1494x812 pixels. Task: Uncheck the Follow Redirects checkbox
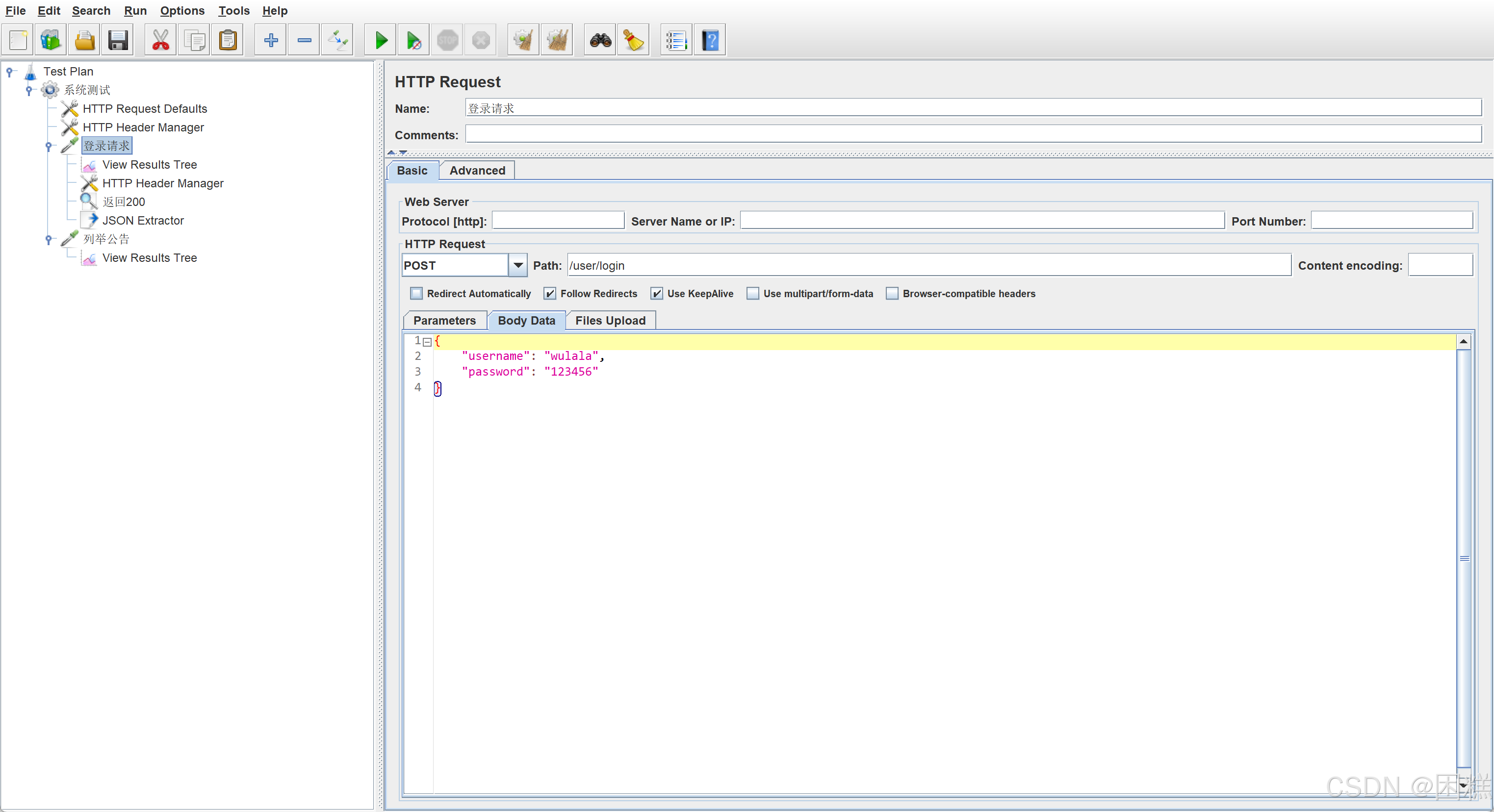pyautogui.click(x=550, y=294)
